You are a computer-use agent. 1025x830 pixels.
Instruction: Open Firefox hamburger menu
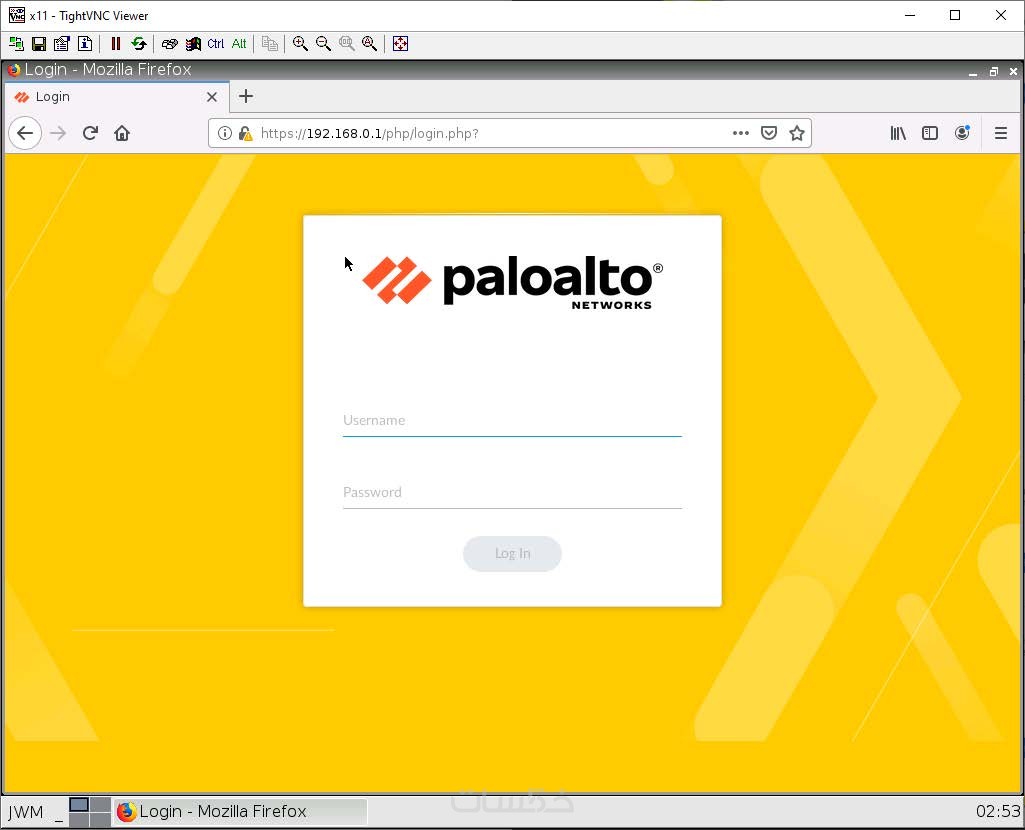click(1001, 133)
